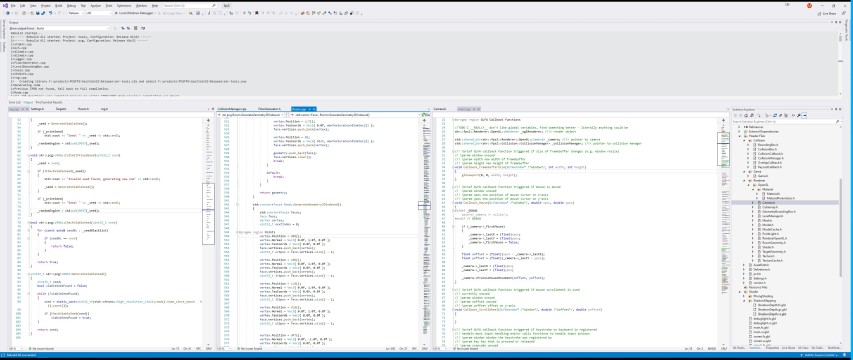
Task: Click Solution Explorer properties wrench icon
Action: point(799,115)
